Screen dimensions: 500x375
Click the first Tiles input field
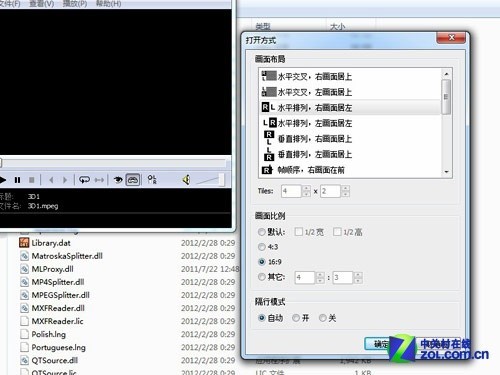291,191
